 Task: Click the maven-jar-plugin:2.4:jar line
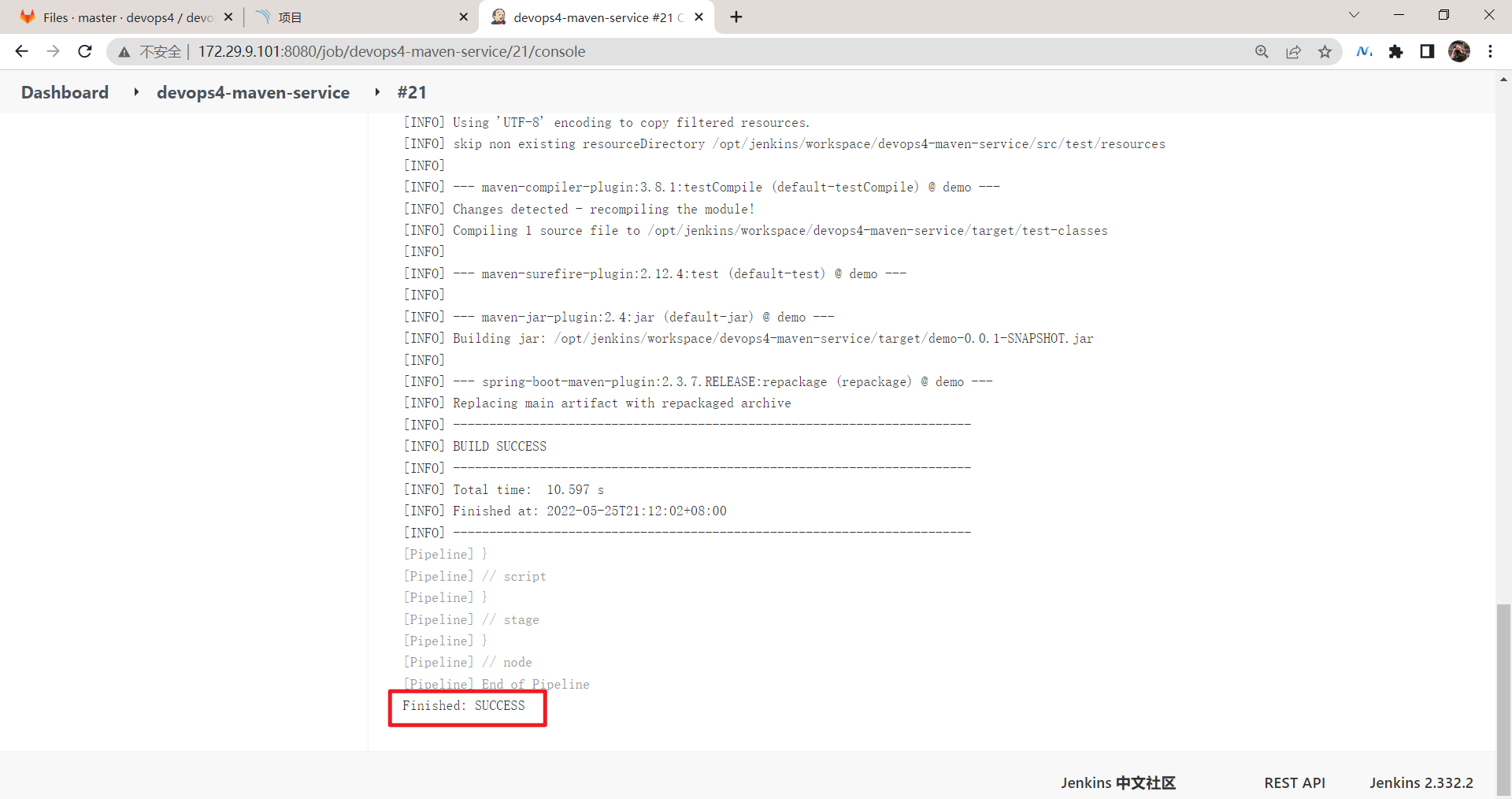pos(619,317)
